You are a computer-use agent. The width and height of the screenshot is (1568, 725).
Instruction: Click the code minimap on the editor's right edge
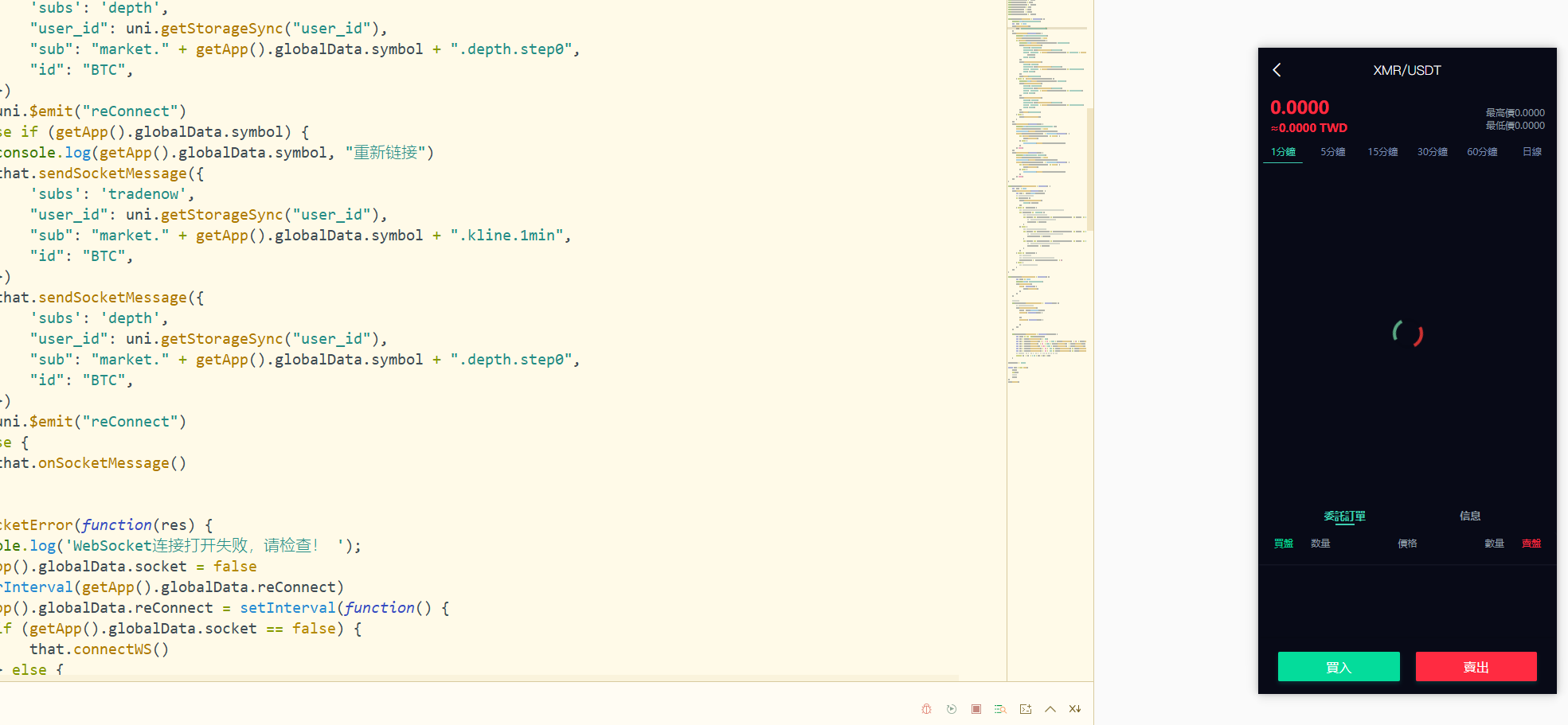click(1046, 191)
